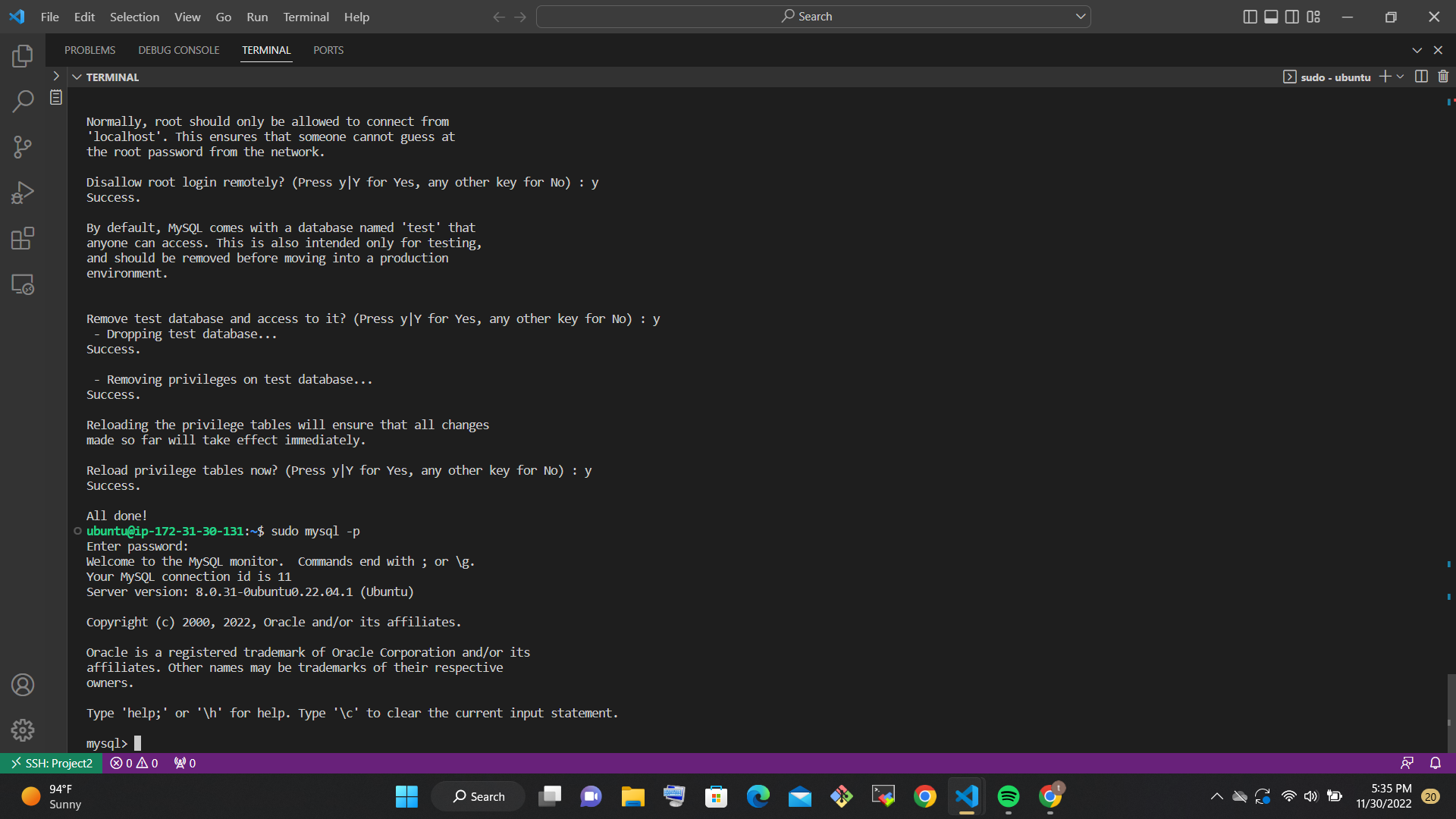Open the Manage gear menu
1456x819 pixels.
23,730
